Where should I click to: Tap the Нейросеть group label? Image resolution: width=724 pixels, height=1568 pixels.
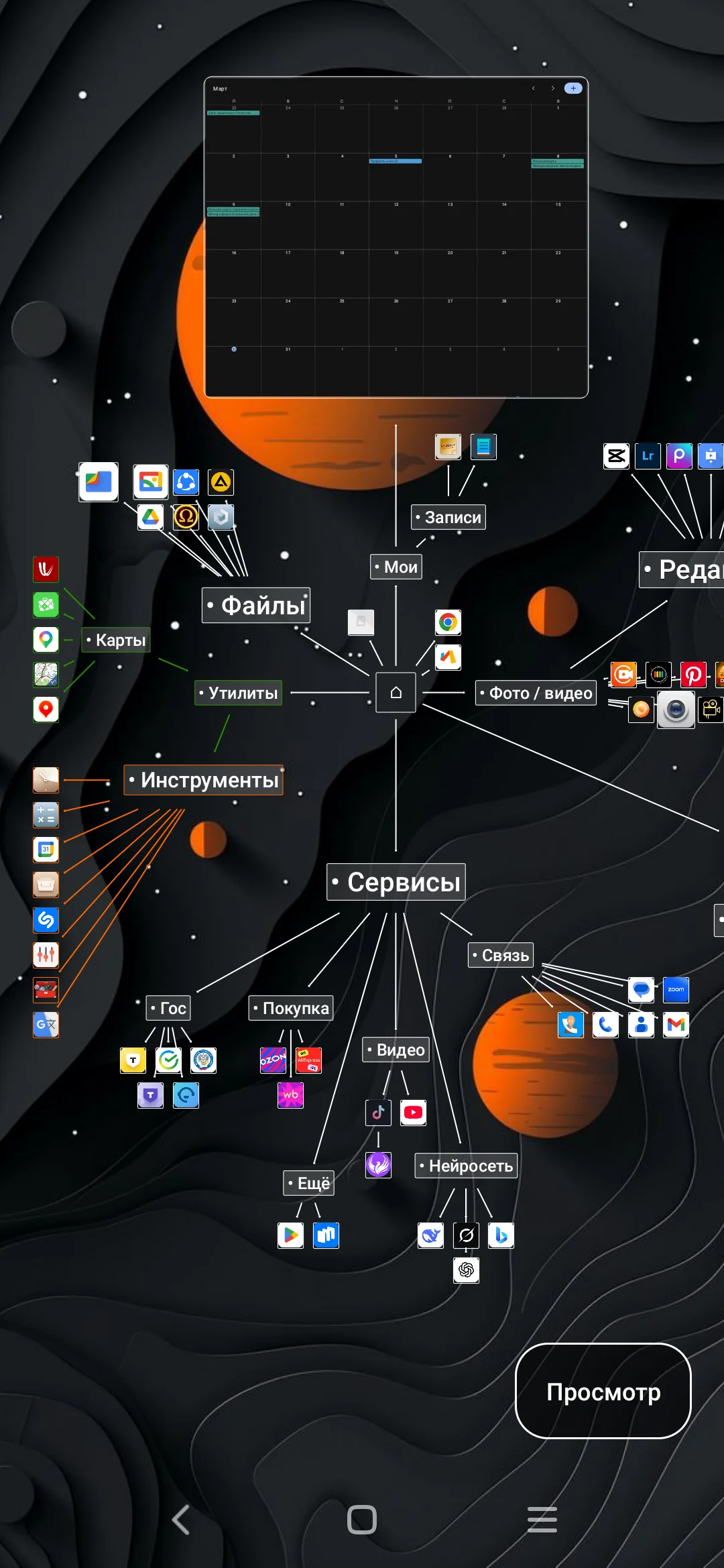(467, 1166)
